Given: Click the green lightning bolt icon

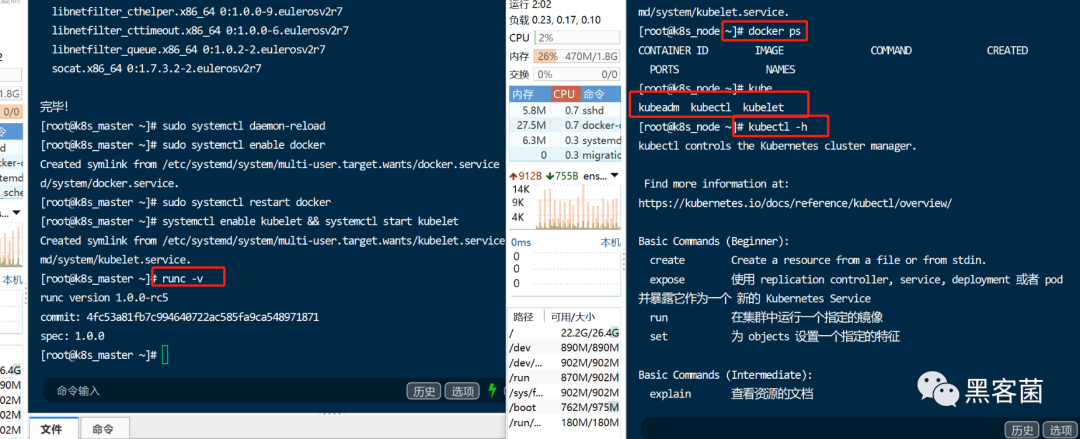Looking at the screenshot, I should [492, 391].
